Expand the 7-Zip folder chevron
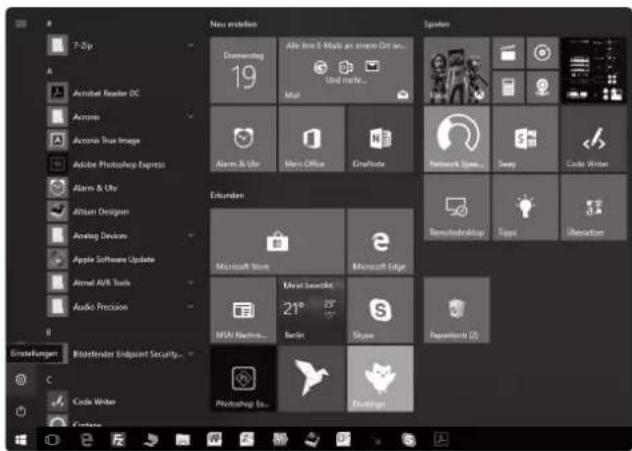Viewport: 632px width, 451px height. point(191,46)
